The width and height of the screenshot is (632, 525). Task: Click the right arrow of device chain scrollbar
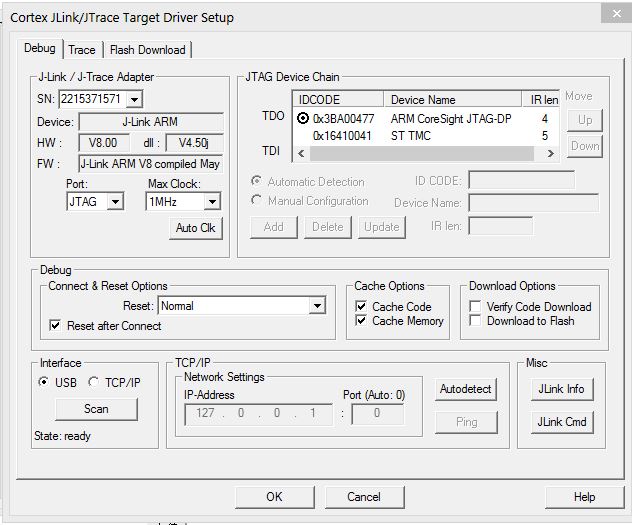[x=551, y=154]
